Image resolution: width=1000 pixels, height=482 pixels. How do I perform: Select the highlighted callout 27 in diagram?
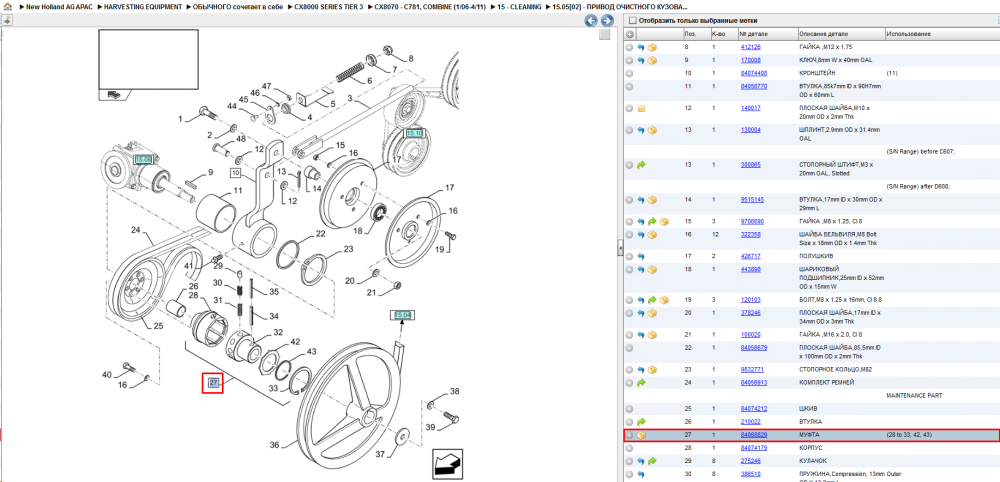tap(213, 383)
